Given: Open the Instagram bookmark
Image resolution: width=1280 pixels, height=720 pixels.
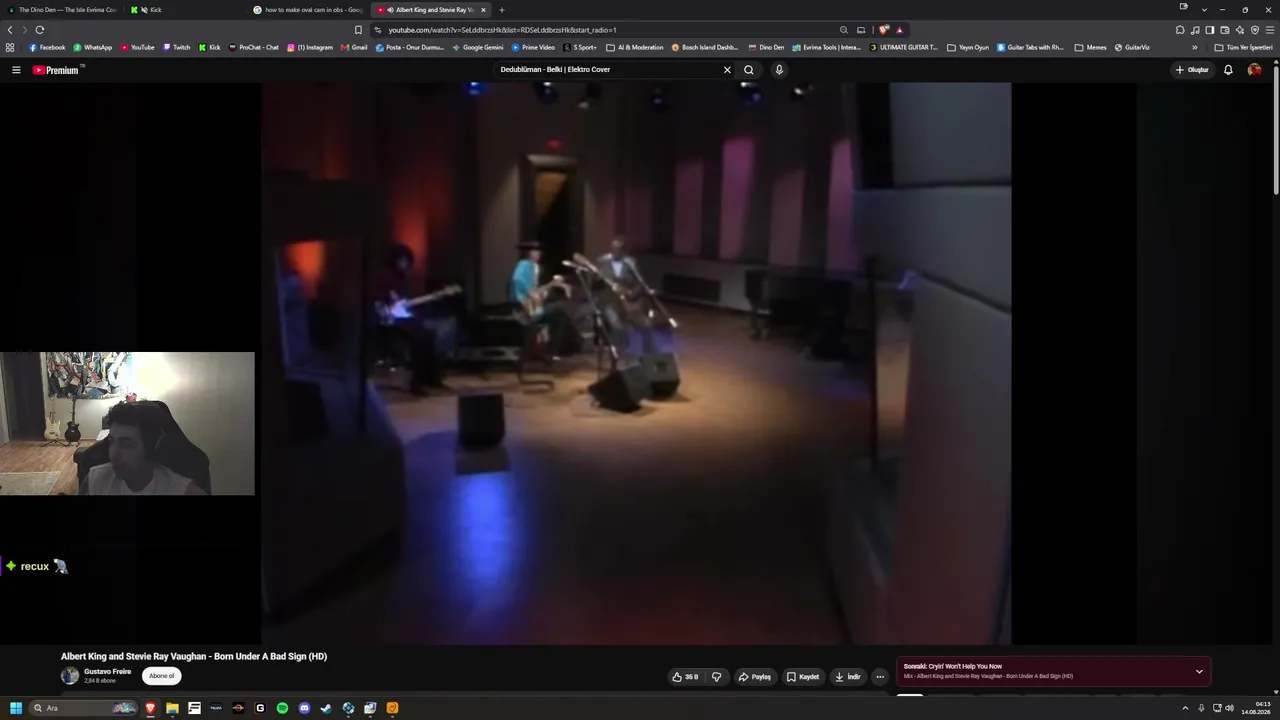Looking at the screenshot, I should (x=310, y=47).
